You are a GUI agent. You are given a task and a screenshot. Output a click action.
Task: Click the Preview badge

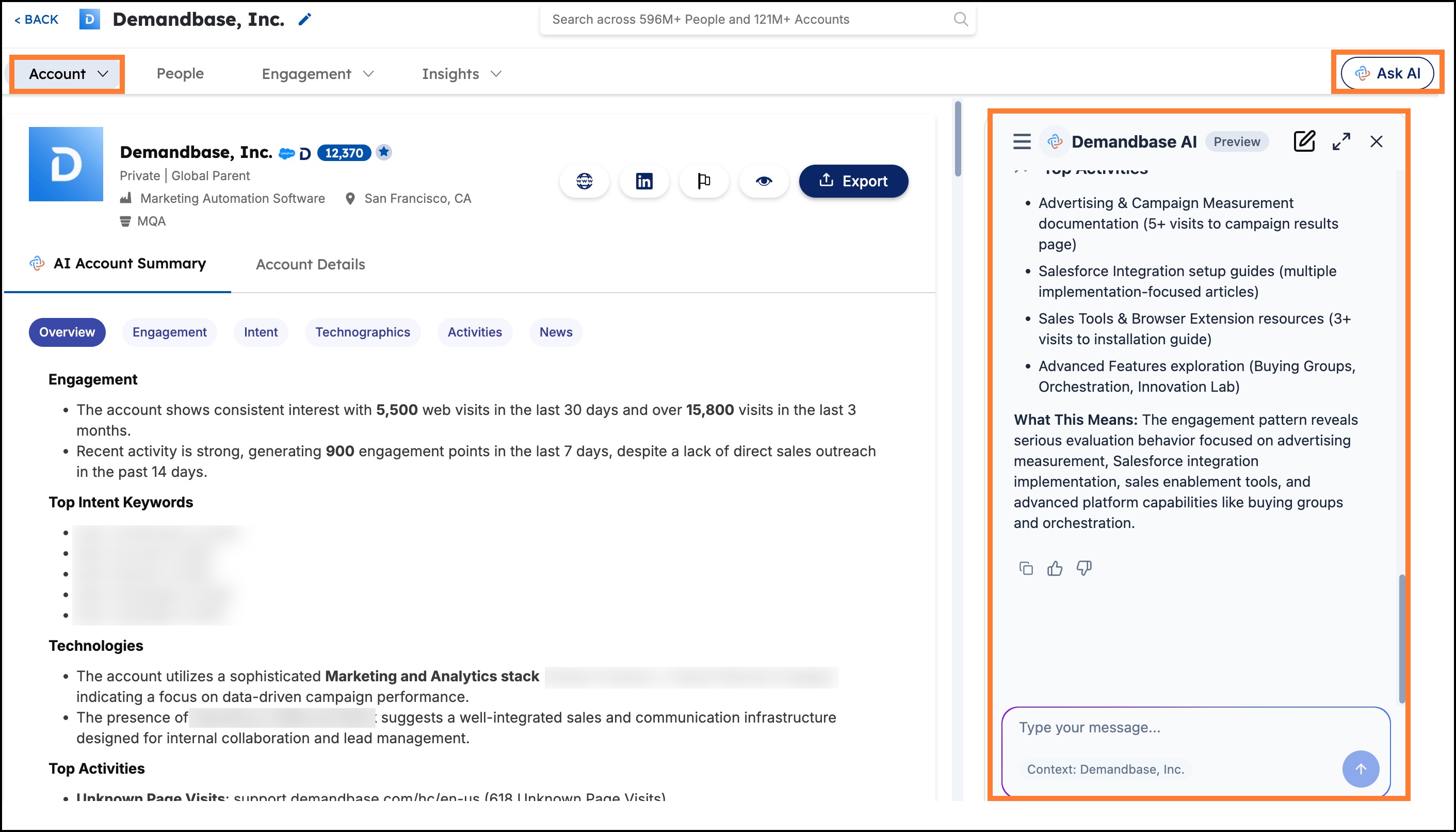tap(1237, 142)
